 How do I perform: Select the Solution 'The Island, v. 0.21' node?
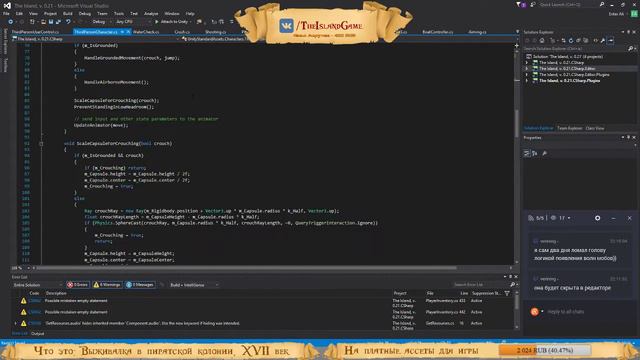(x=567, y=56)
